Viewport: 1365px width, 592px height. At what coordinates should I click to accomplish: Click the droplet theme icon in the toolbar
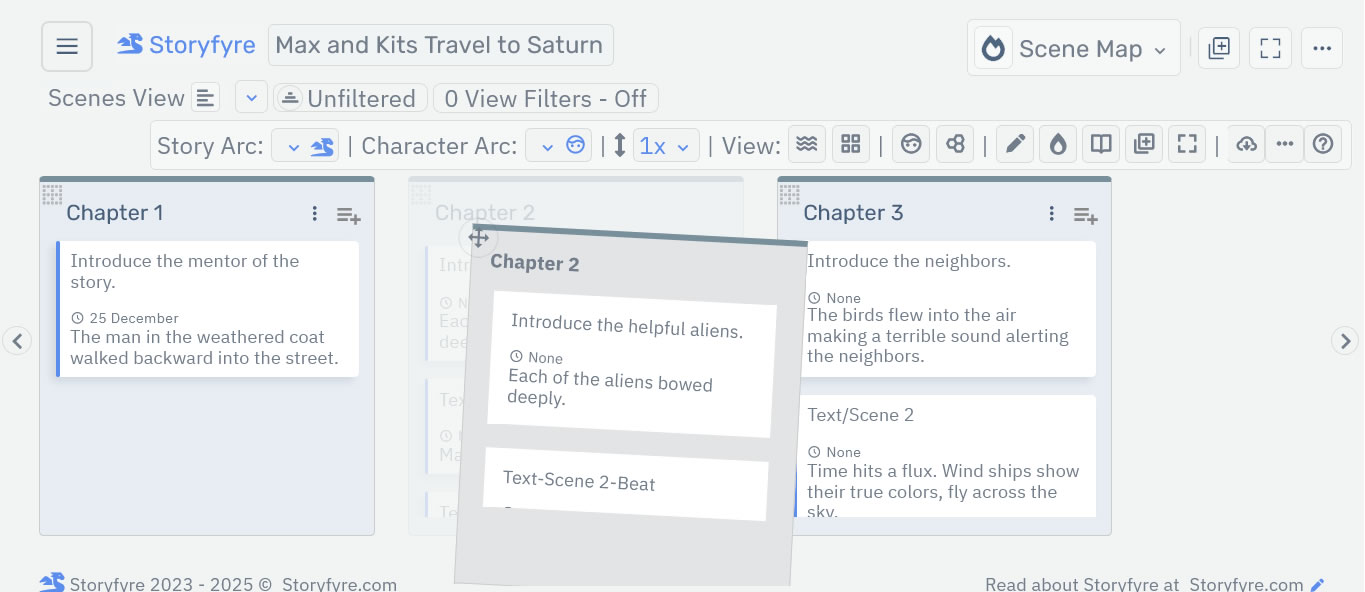pos(1057,143)
